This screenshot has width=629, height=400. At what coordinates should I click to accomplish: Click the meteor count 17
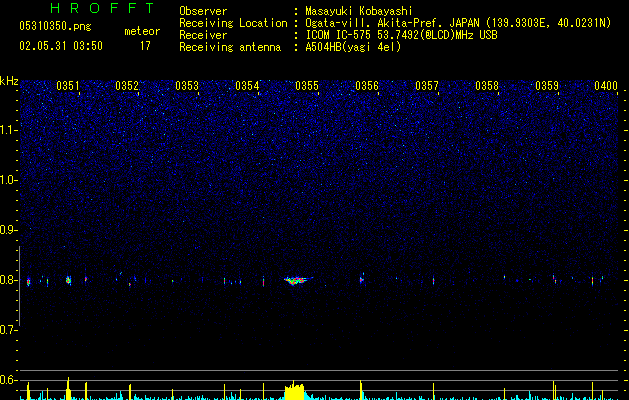tap(145, 46)
